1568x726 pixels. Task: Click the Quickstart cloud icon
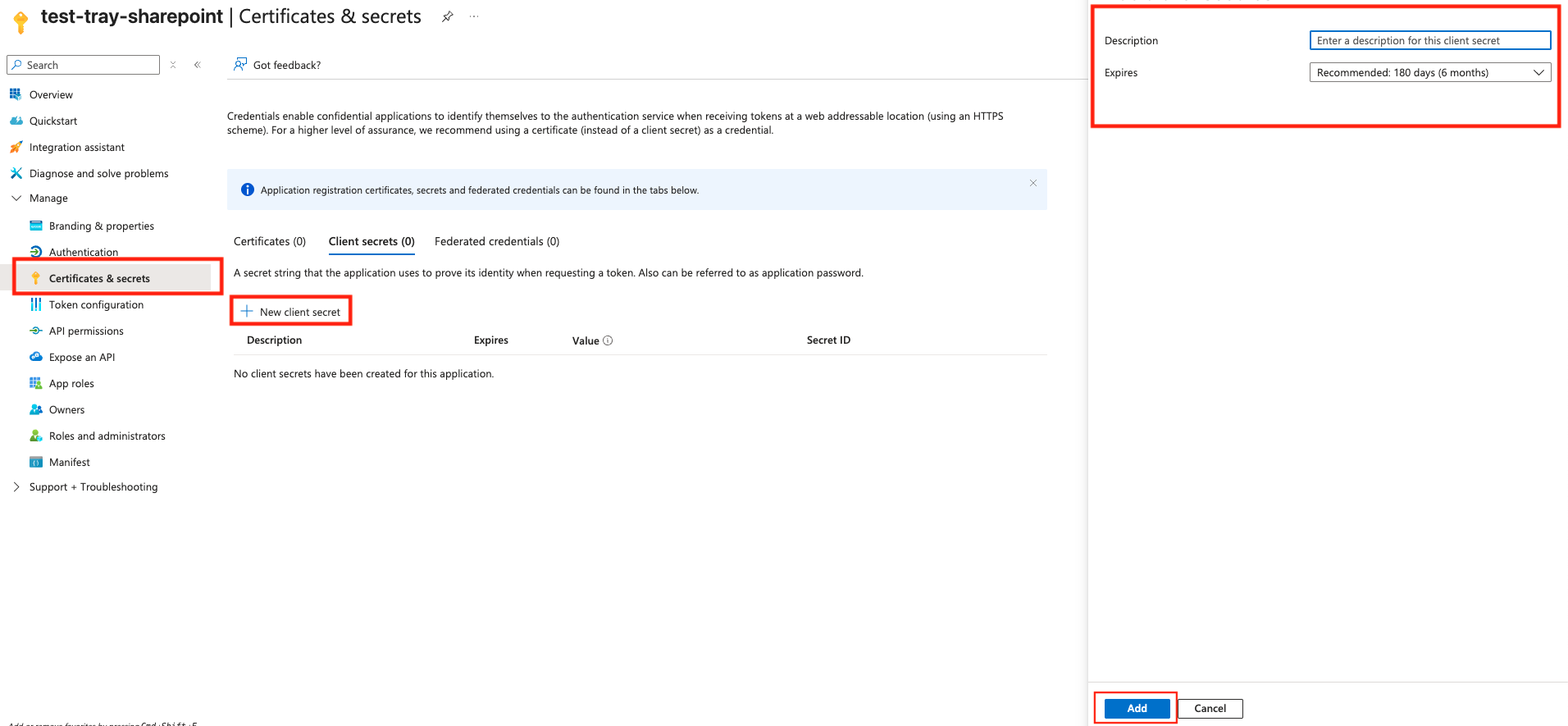pyautogui.click(x=16, y=121)
